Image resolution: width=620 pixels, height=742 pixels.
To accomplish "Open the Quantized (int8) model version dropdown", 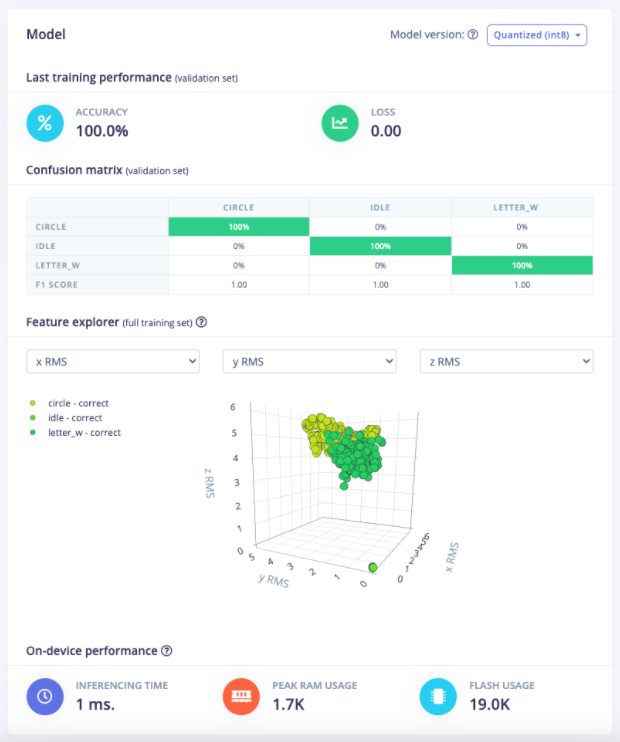I will click(x=536, y=35).
